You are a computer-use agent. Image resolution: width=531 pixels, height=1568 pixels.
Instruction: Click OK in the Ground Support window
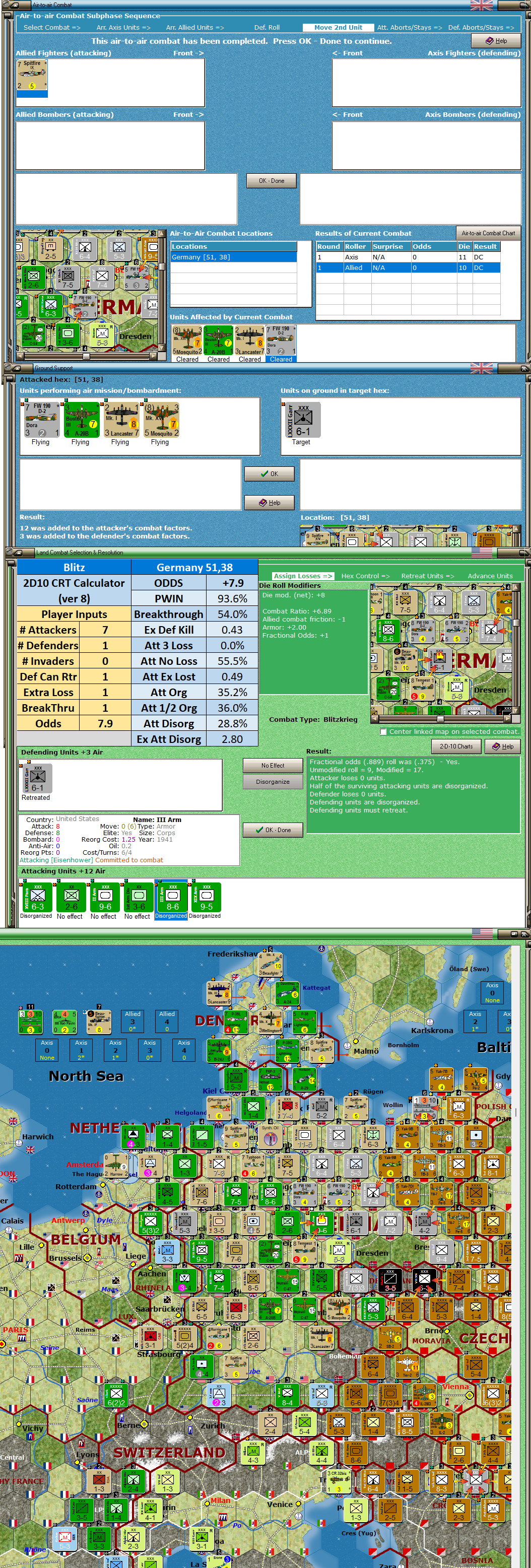click(x=269, y=473)
